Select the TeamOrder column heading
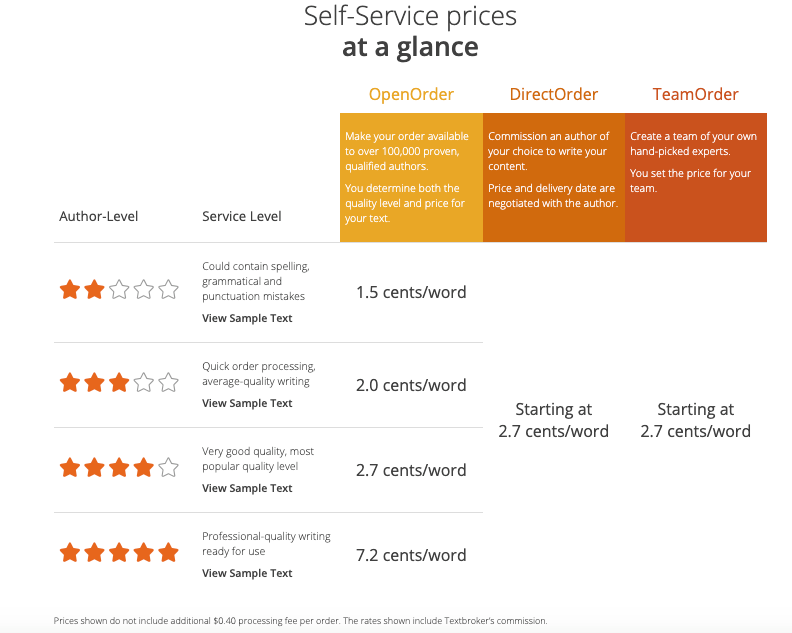The width and height of the screenshot is (792, 633). pyautogui.click(x=695, y=95)
